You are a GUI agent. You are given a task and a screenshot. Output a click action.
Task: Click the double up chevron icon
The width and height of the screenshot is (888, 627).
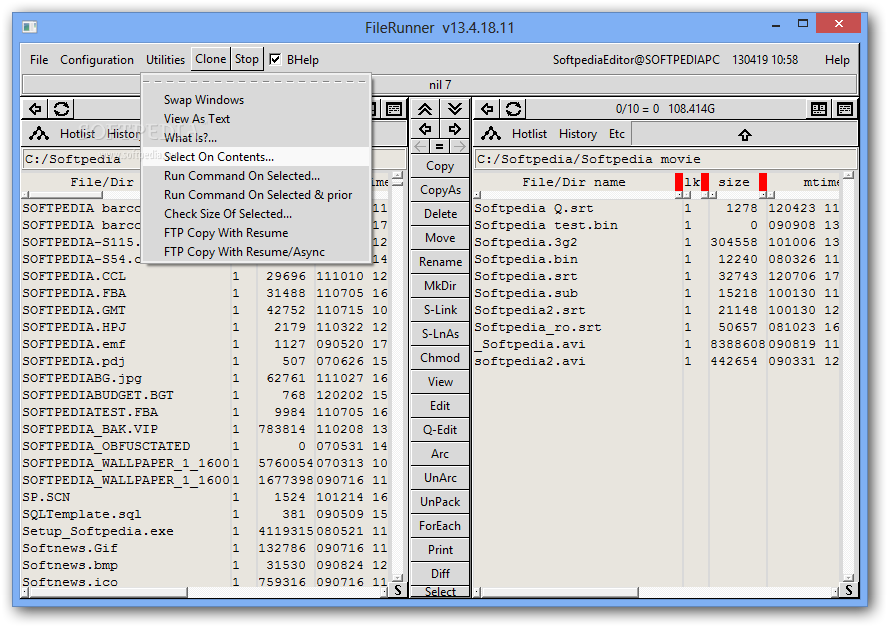[x=425, y=108]
